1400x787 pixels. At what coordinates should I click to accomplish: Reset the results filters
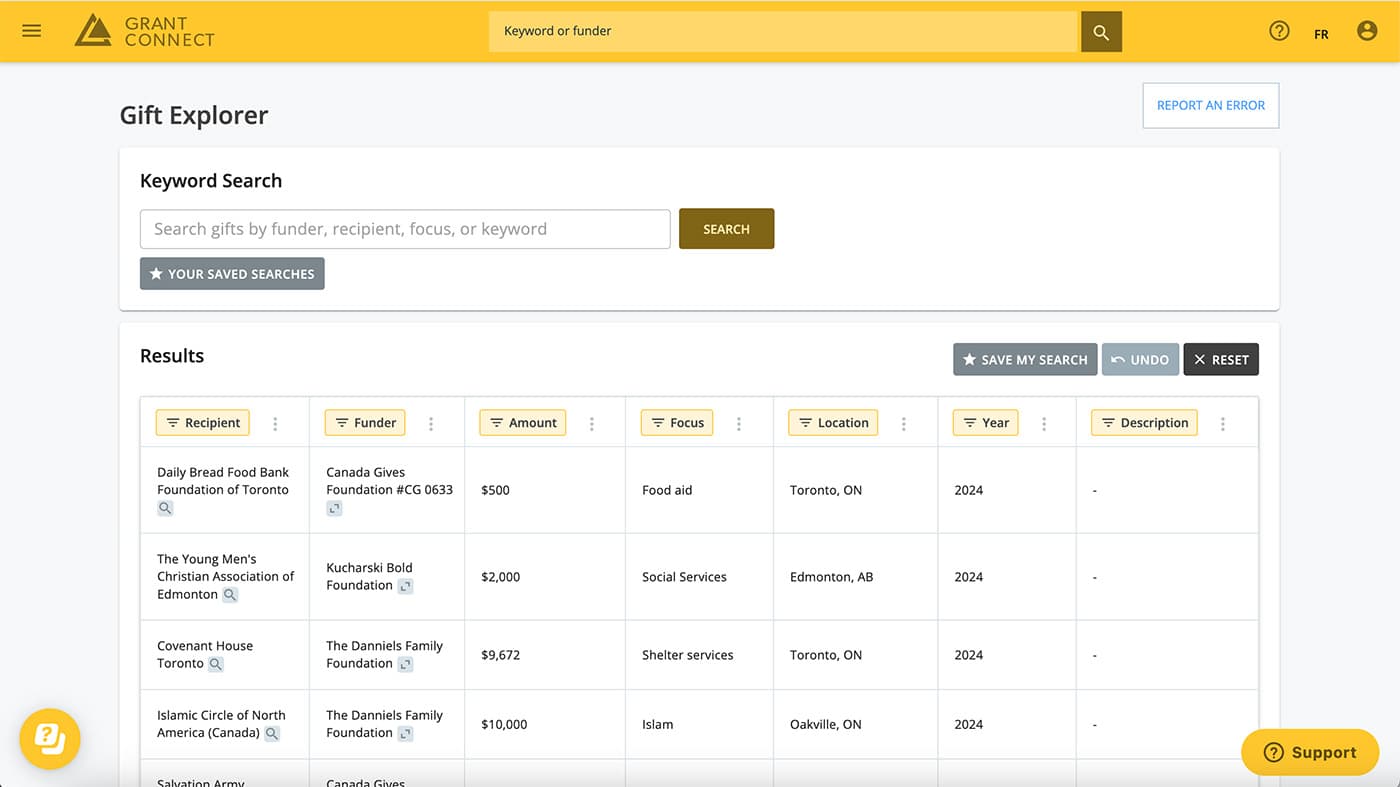[1221, 360]
